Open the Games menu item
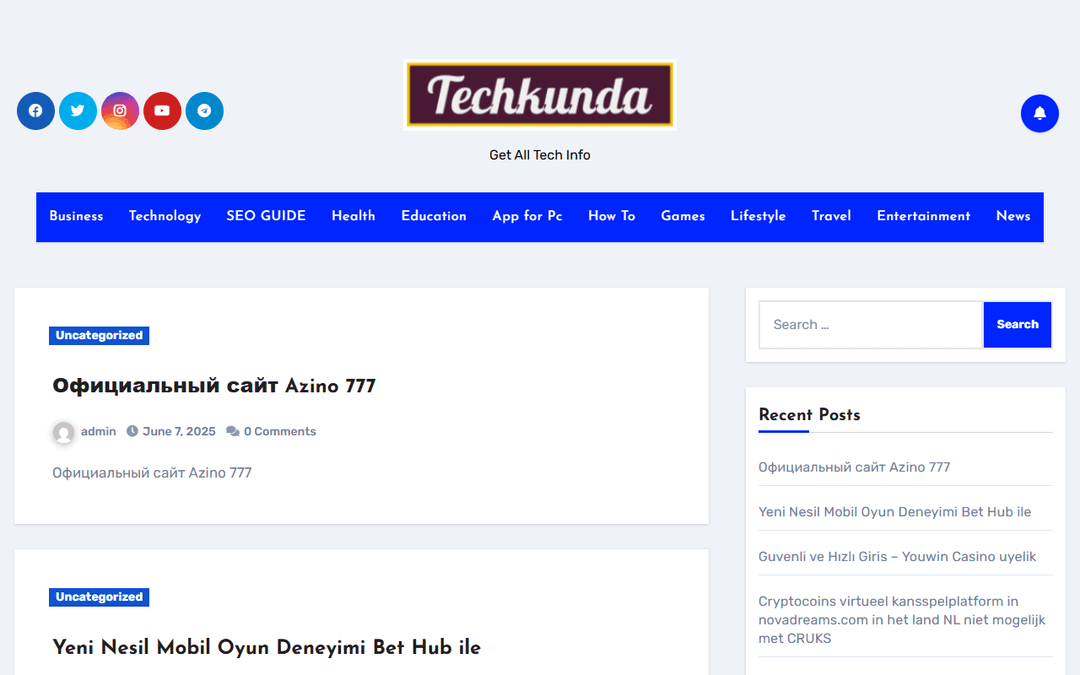 click(x=683, y=216)
